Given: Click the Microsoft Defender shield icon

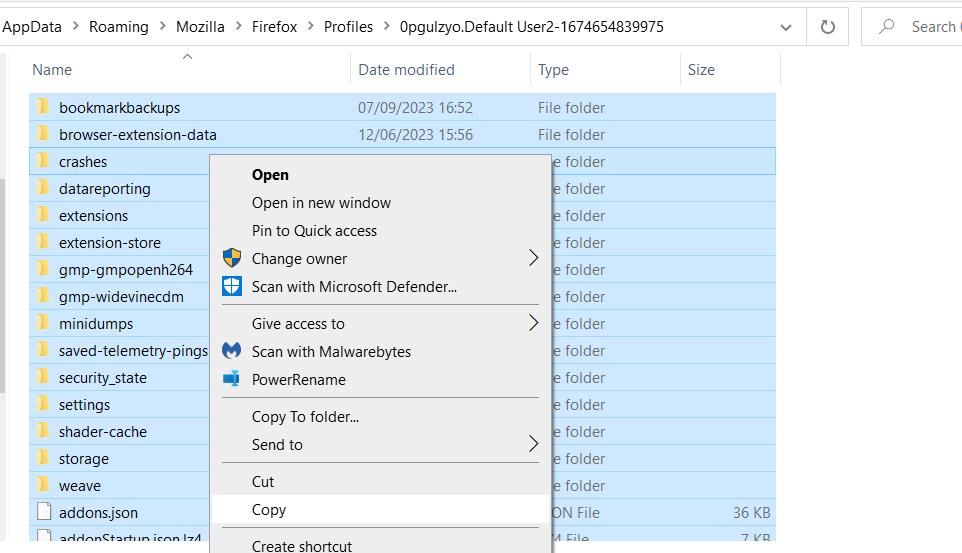Looking at the screenshot, I should tap(231, 286).
